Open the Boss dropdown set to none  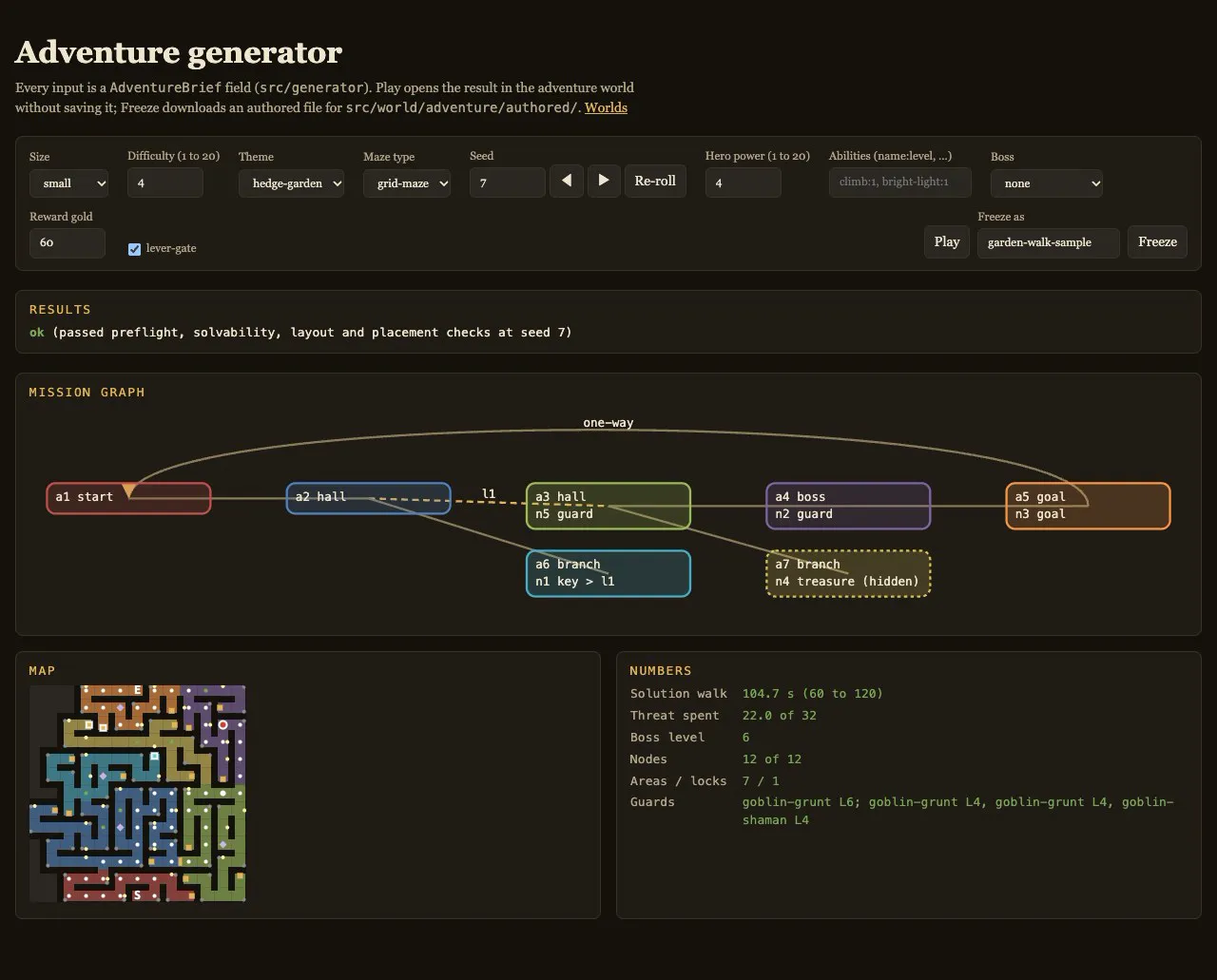1047,183
